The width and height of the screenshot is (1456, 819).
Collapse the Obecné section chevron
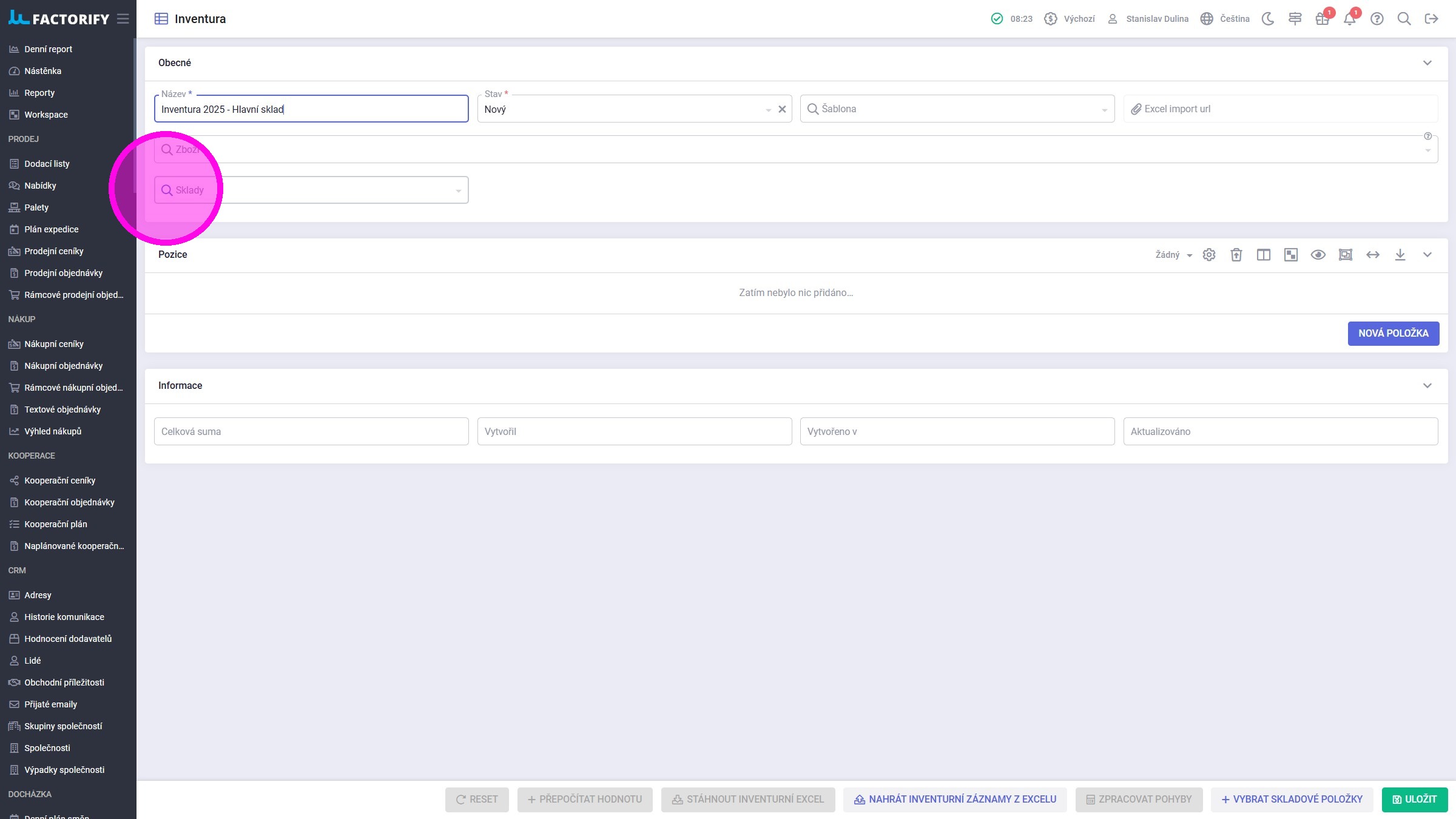1427,63
